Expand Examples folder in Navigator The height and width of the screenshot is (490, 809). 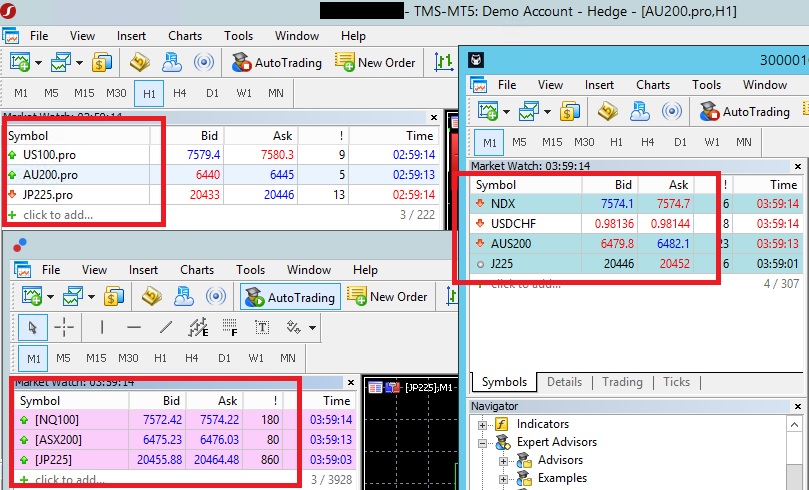504,479
